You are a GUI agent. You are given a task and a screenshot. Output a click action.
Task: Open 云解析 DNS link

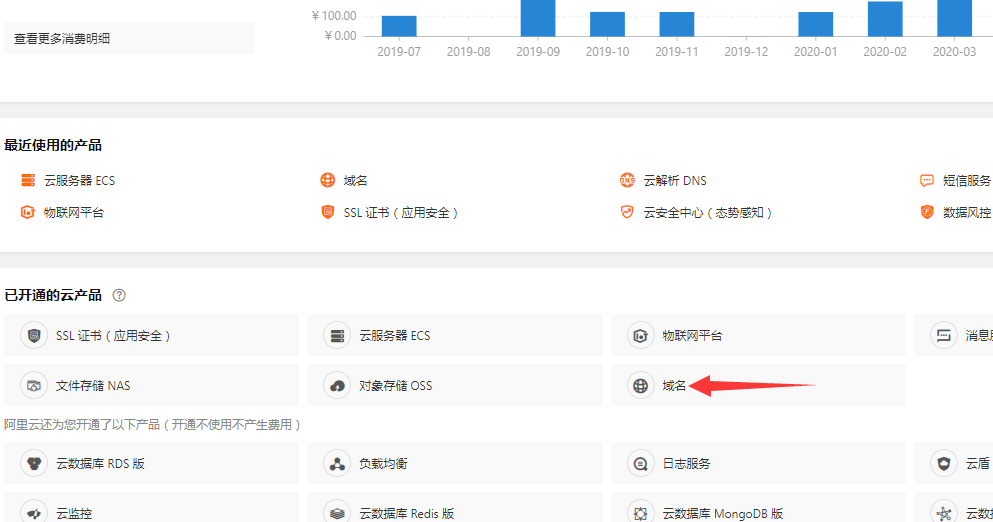(675, 181)
